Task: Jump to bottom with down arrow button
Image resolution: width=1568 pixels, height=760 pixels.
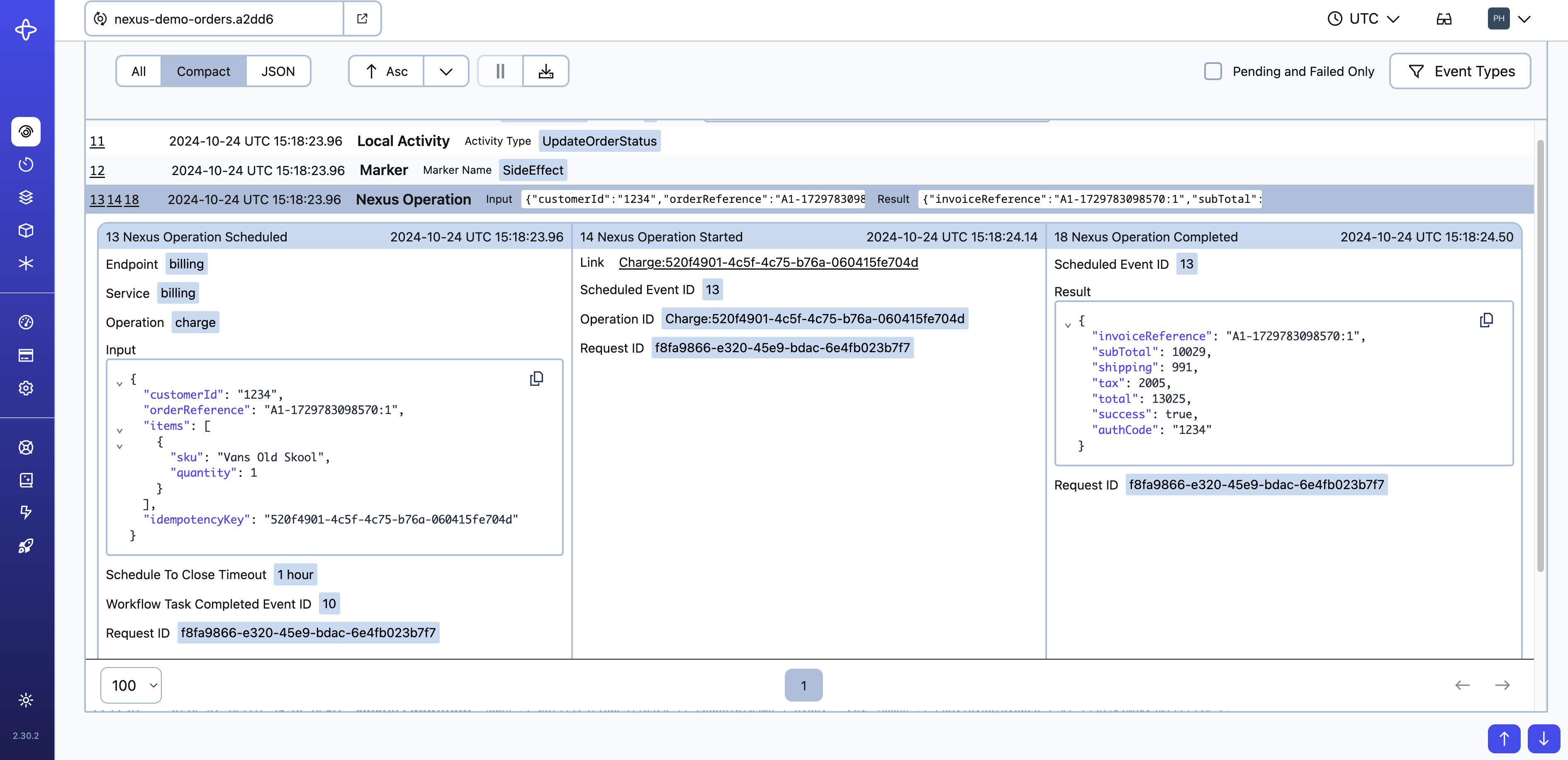Action: [1544, 739]
